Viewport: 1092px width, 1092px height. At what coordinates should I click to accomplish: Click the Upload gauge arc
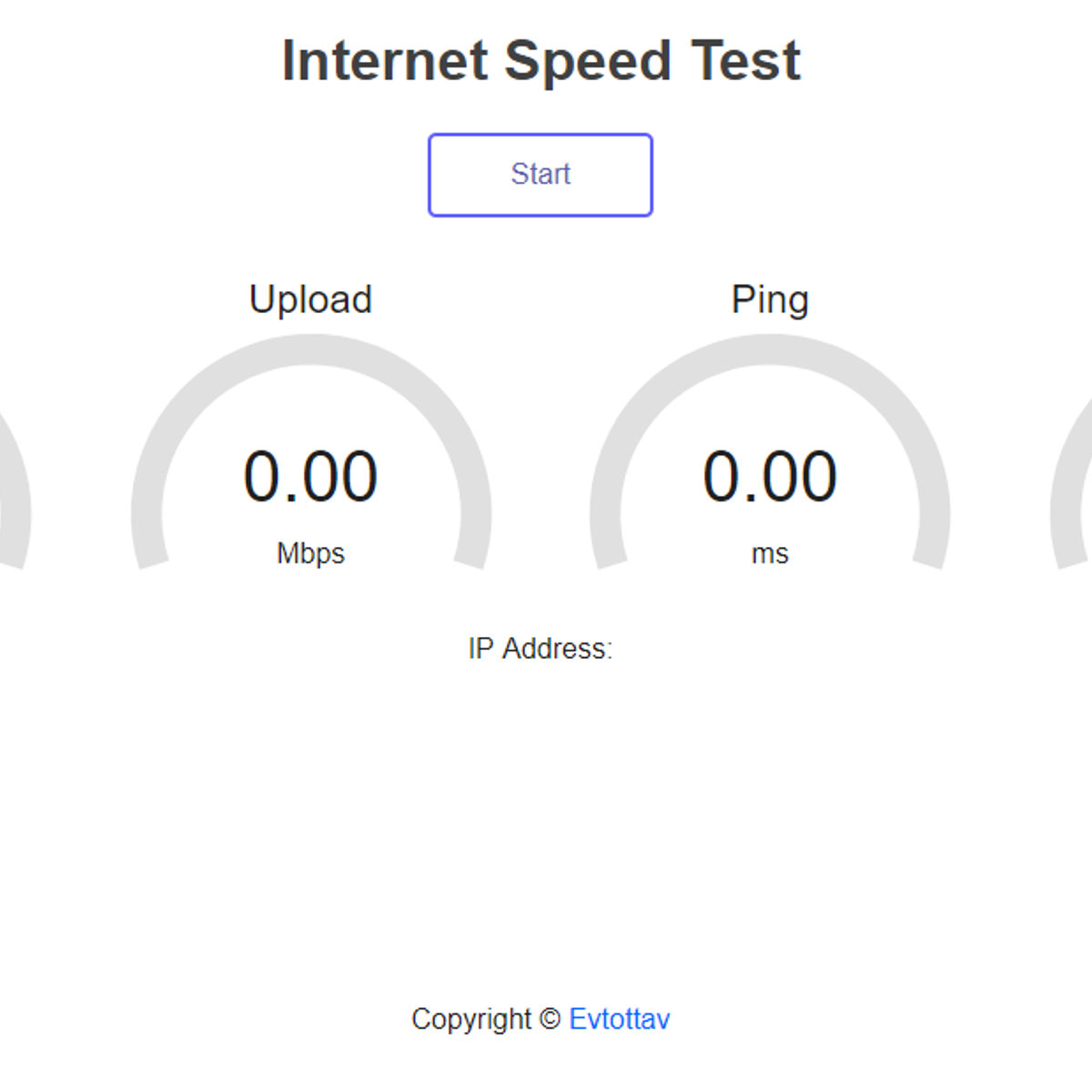[x=311, y=350]
